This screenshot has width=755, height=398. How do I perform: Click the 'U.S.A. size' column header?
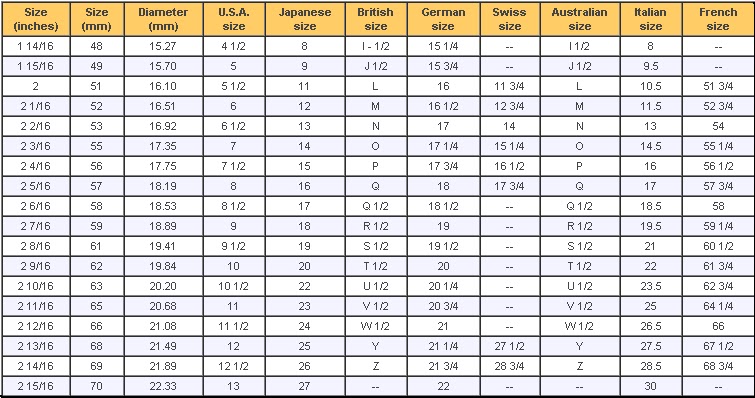point(234,19)
